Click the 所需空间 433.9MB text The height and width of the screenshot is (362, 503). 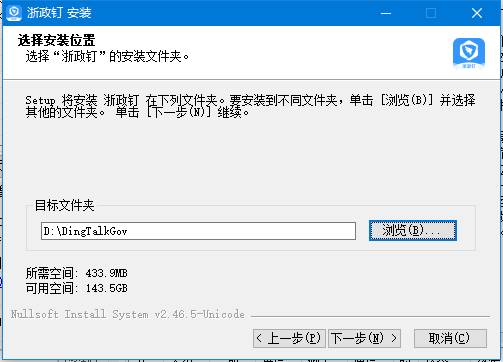pos(76,273)
